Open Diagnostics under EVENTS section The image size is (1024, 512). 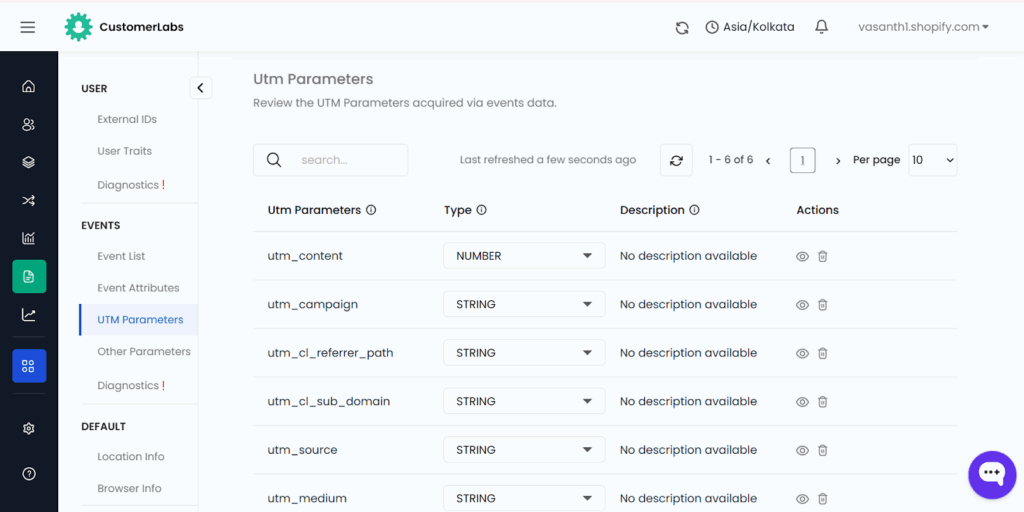[131, 385]
